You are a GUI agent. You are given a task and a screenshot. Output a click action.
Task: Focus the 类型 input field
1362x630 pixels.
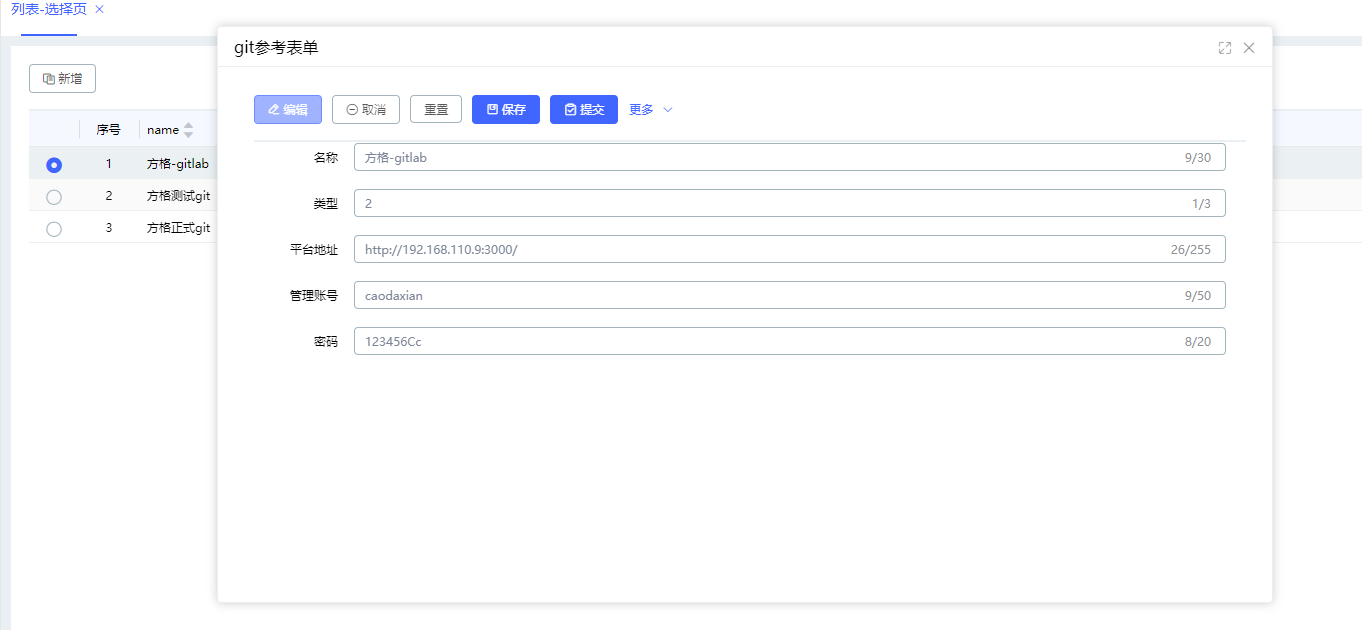pyautogui.click(x=790, y=203)
